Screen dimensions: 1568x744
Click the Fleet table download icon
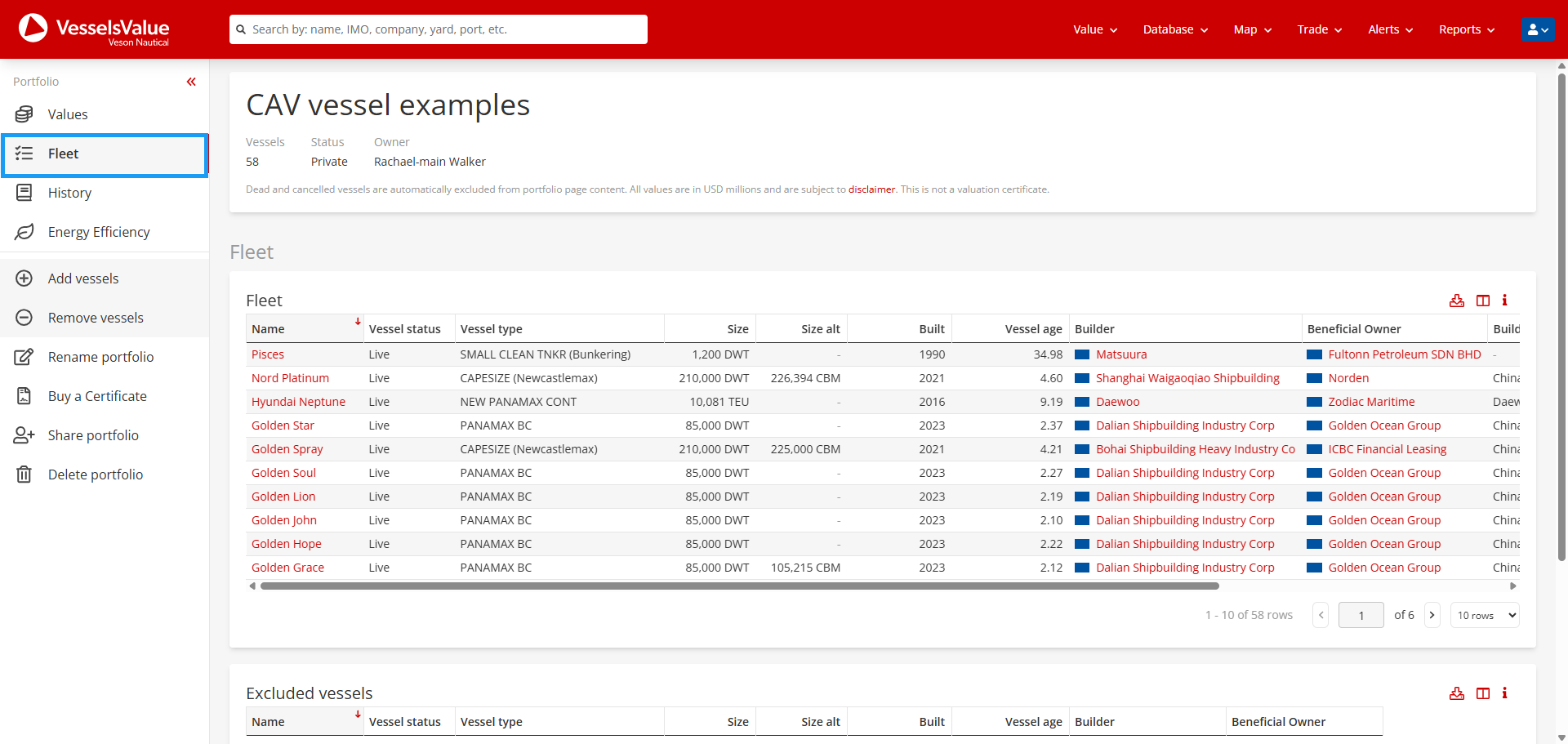click(1456, 301)
